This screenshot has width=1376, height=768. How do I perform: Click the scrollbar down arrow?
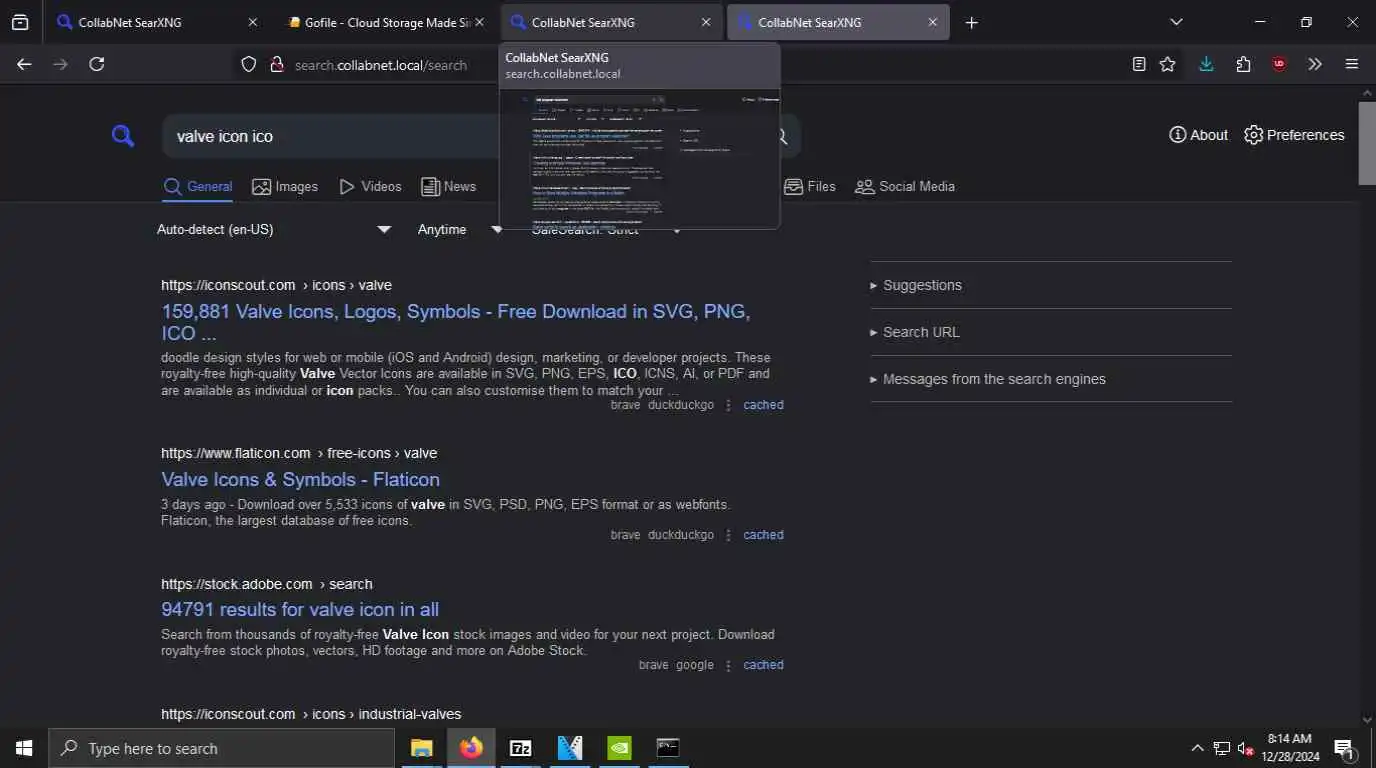point(1367,719)
